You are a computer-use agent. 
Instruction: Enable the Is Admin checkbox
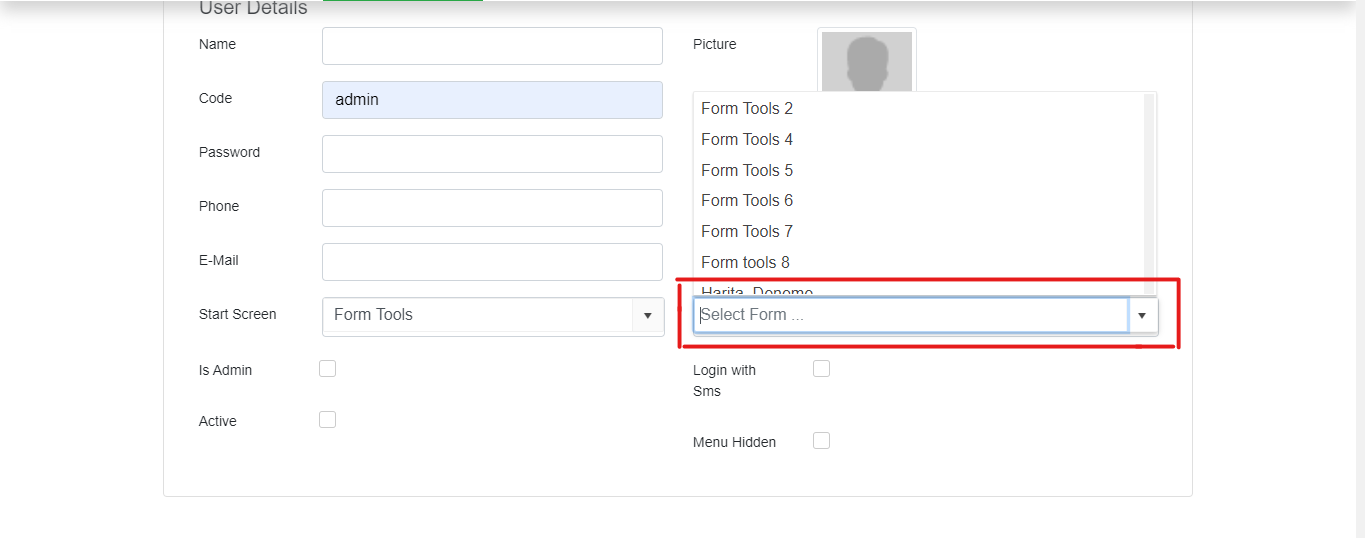[x=327, y=369]
